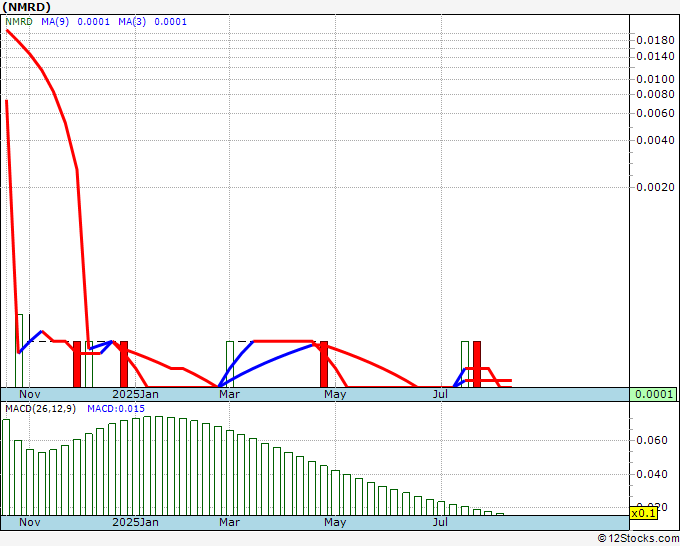The width and height of the screenshot is (680, 546).
Task: Click the green 0.0001 current price tag
Action: tap(654, 394)
